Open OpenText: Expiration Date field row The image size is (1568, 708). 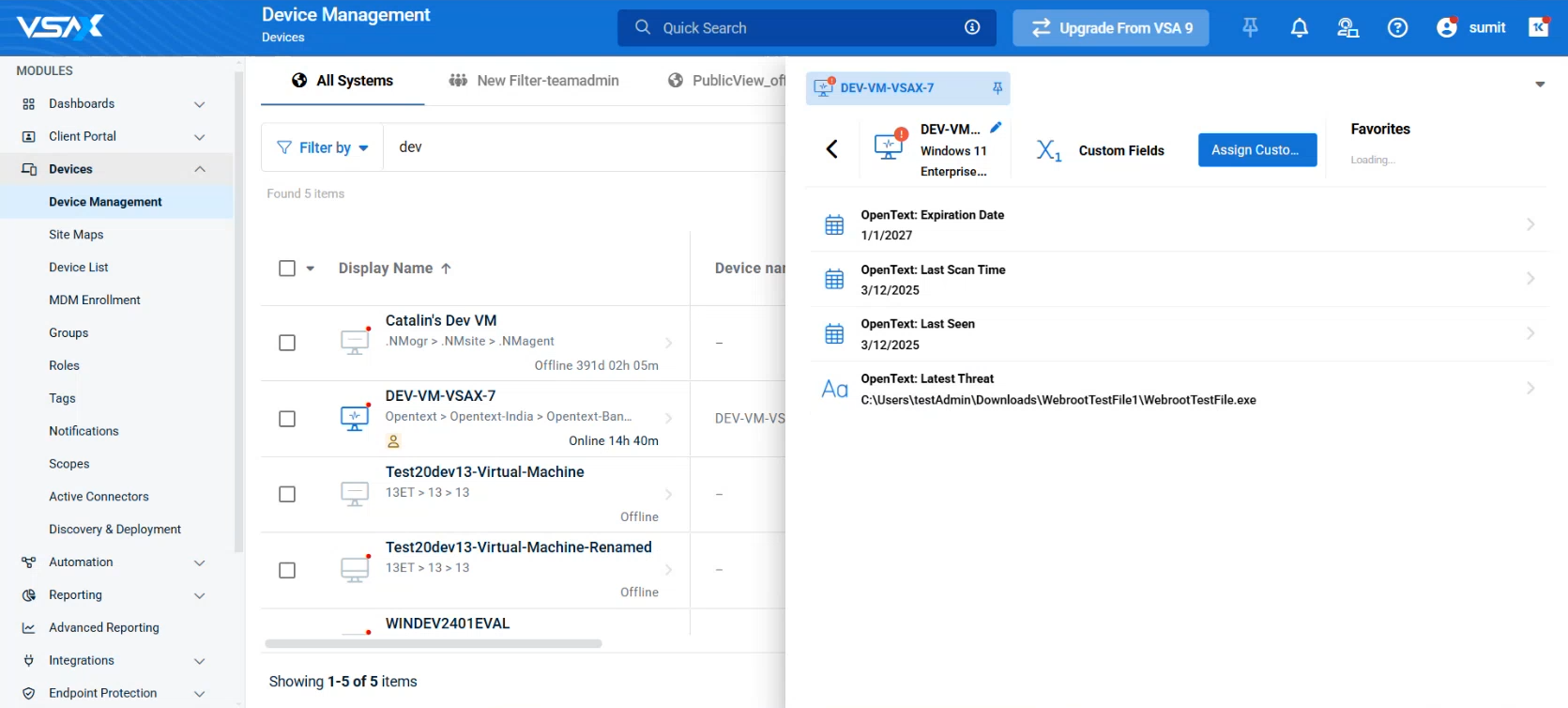1179,224
